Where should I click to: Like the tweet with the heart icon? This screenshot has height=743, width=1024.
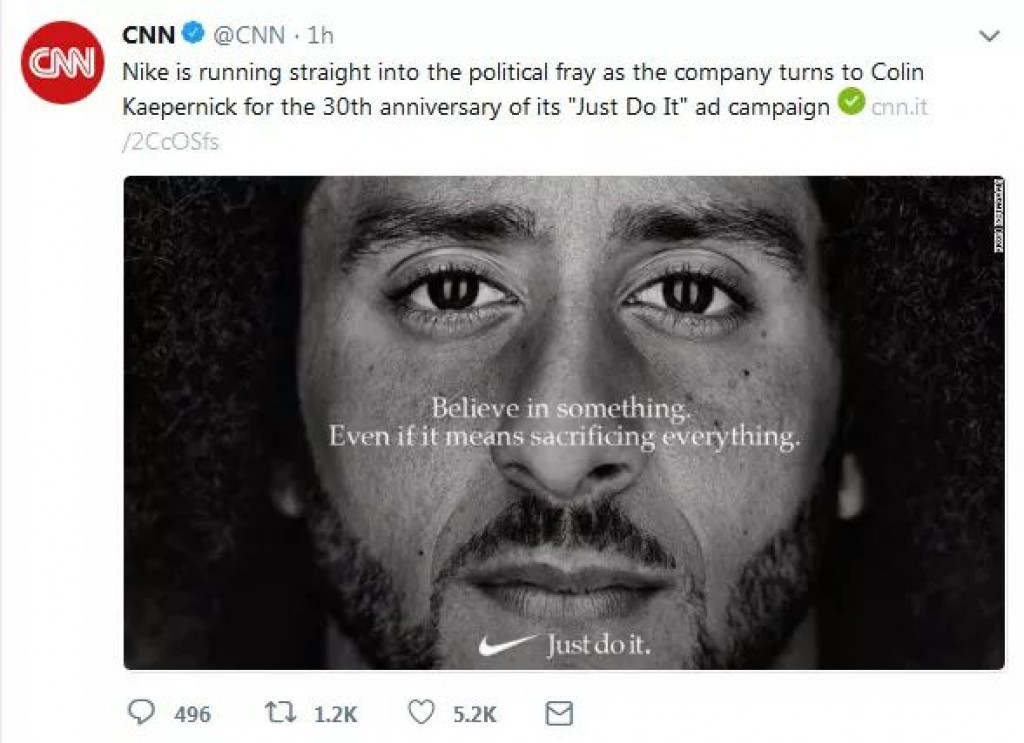(421, 713)
